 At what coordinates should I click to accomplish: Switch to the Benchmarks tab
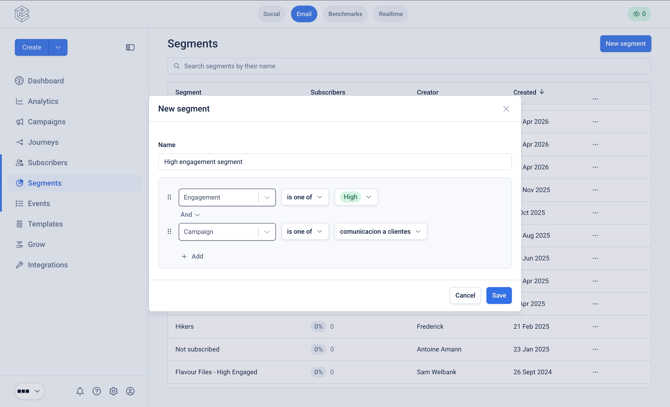pos(345,14)
